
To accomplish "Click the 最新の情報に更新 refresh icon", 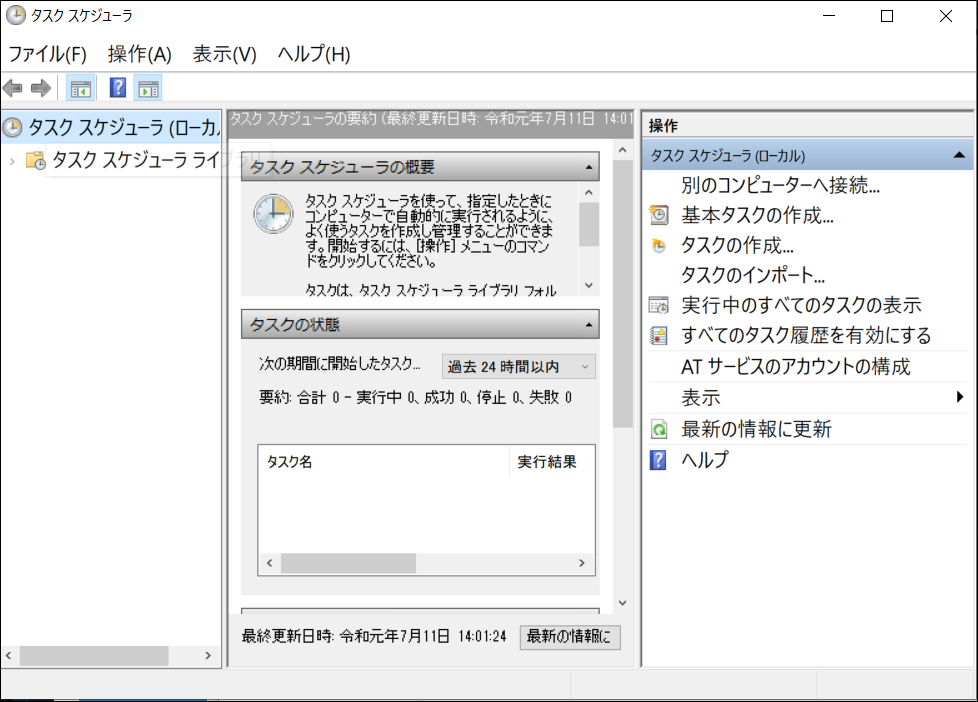I will 659,428.
